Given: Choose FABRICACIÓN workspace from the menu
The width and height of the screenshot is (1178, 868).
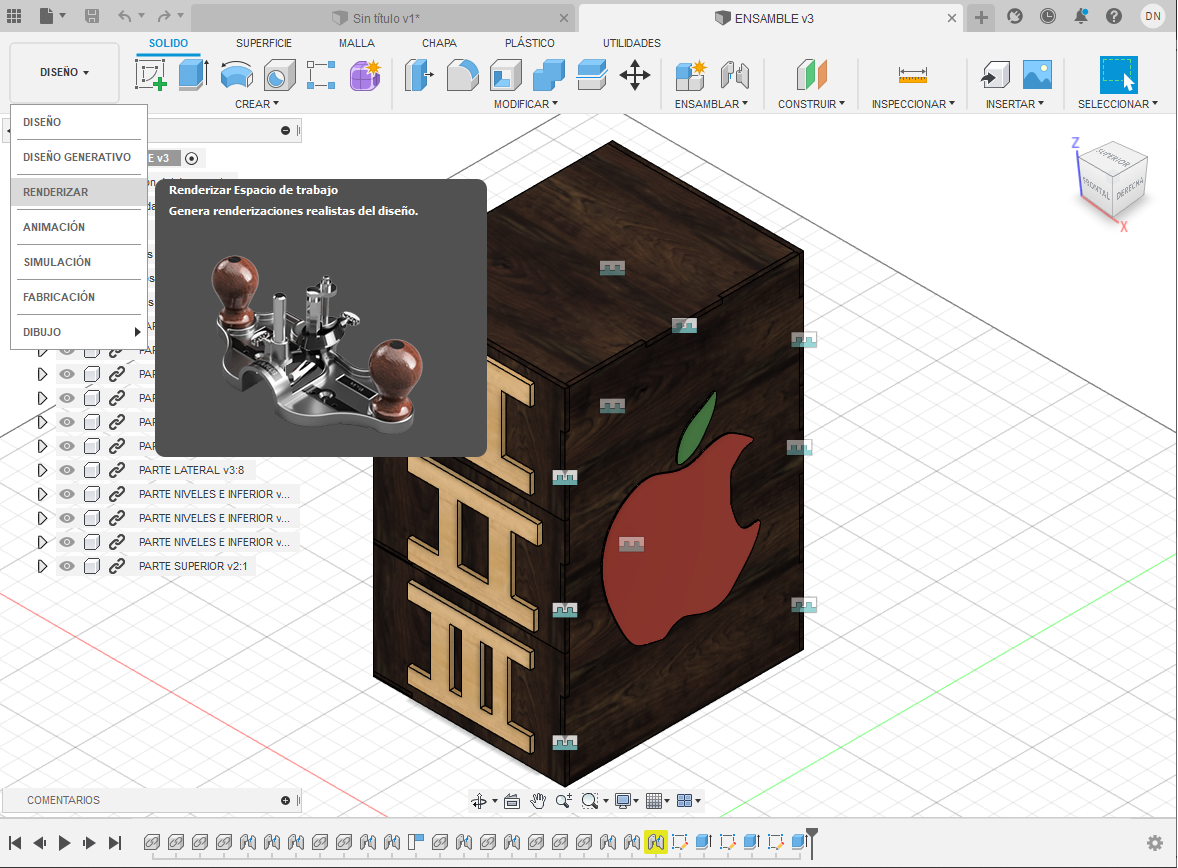Looking at the screenshot, I should 79,297.
